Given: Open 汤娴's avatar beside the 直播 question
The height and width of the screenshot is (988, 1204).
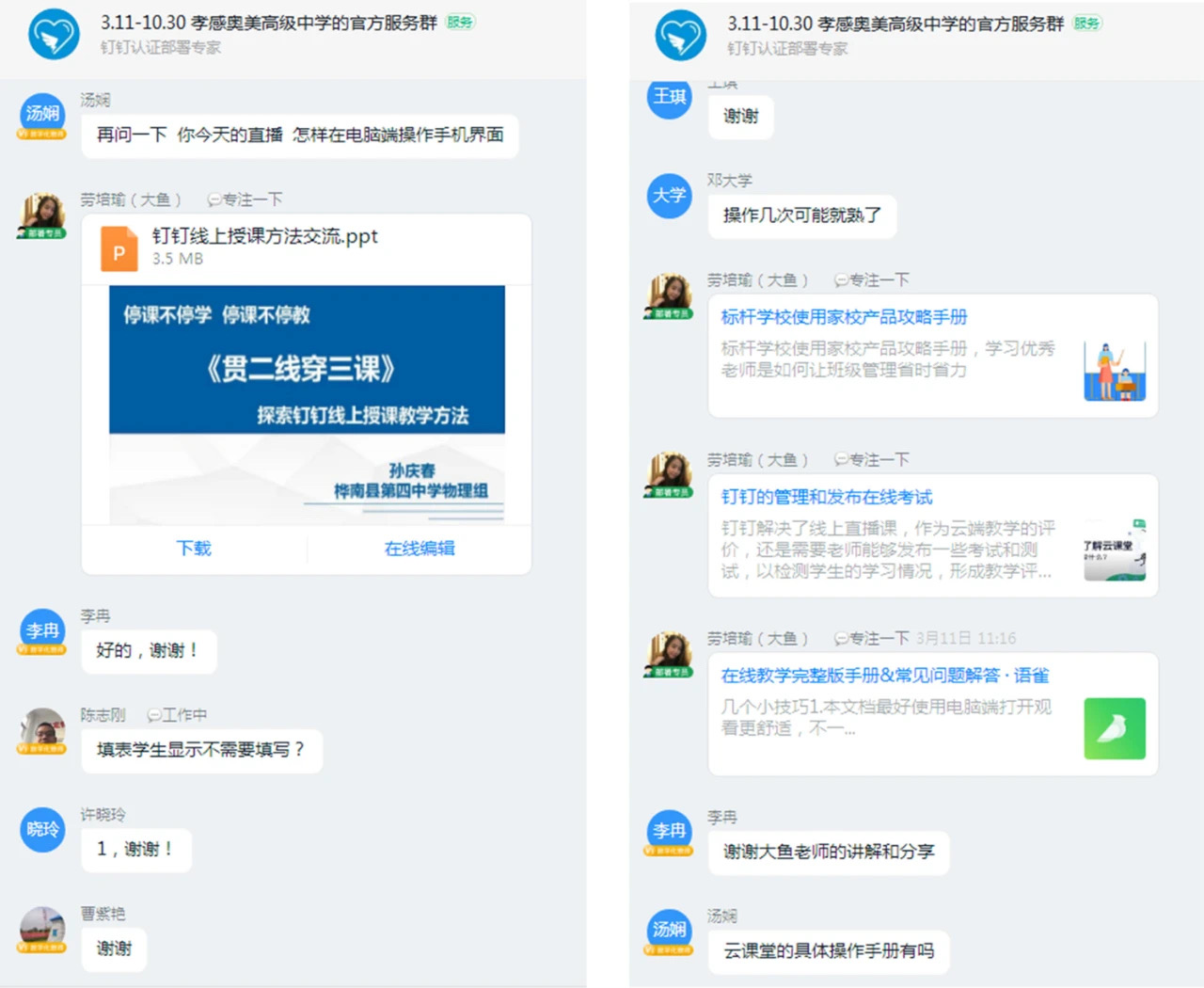Looking at the screenshot, I should pyautogui.click(x=42, y=115).
